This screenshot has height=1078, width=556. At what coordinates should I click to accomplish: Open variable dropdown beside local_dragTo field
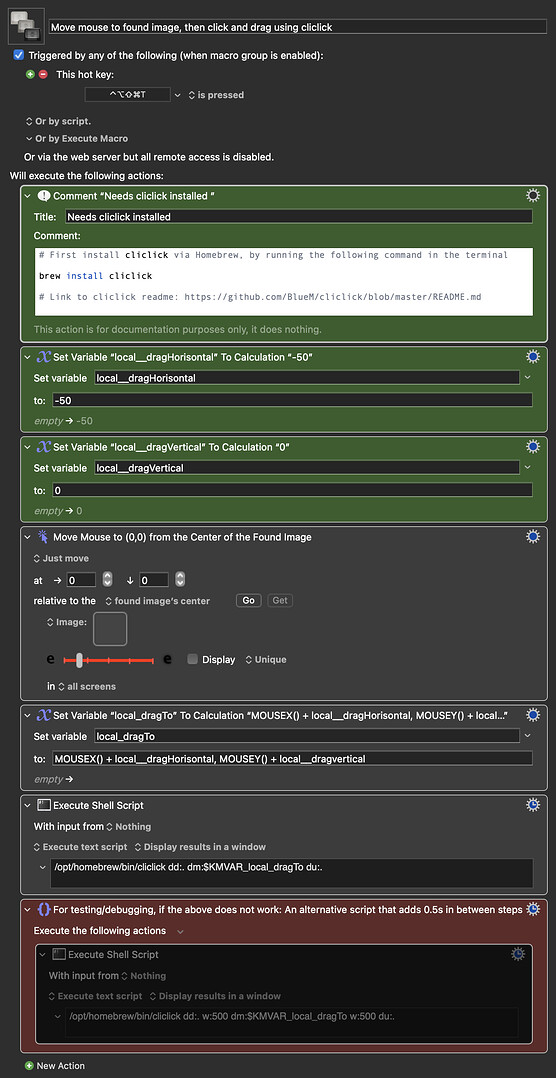point(527,736)
